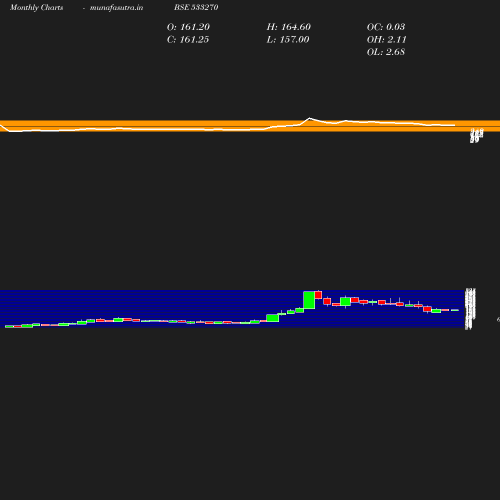This screenshot has width=500, height=500.
Task: Open the munafasutra.in site label
Action: [116, 7]
